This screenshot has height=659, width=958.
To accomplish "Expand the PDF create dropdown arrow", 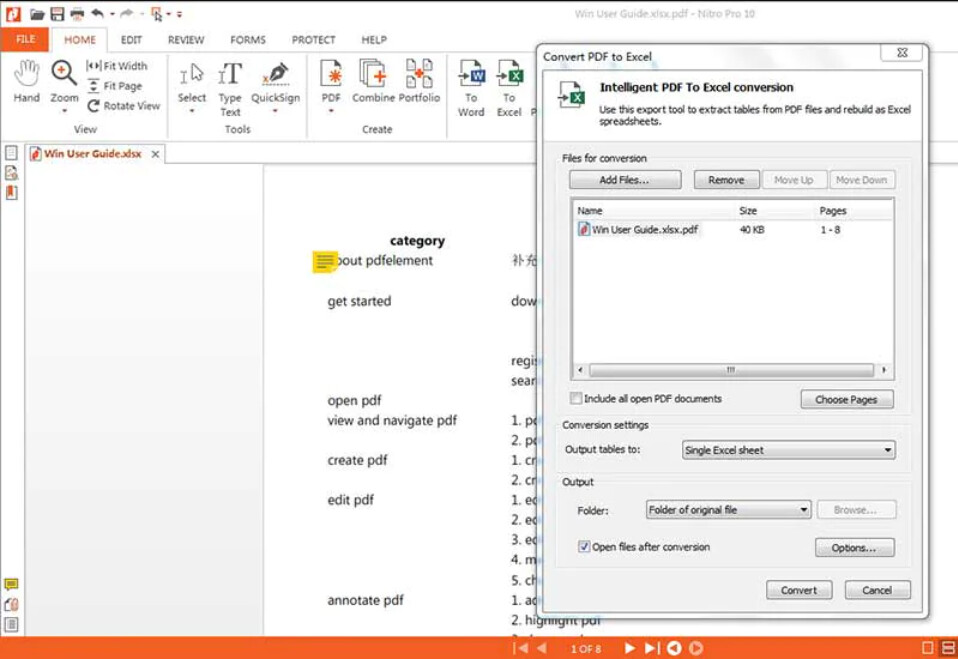I will click(331, 112).
